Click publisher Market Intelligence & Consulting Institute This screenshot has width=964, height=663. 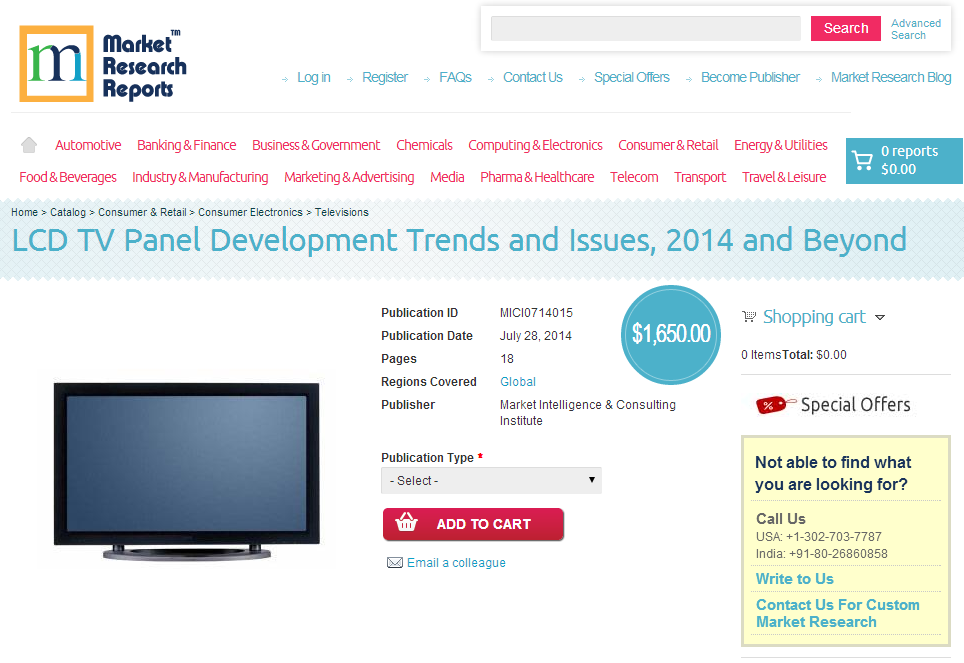(587, 413)
